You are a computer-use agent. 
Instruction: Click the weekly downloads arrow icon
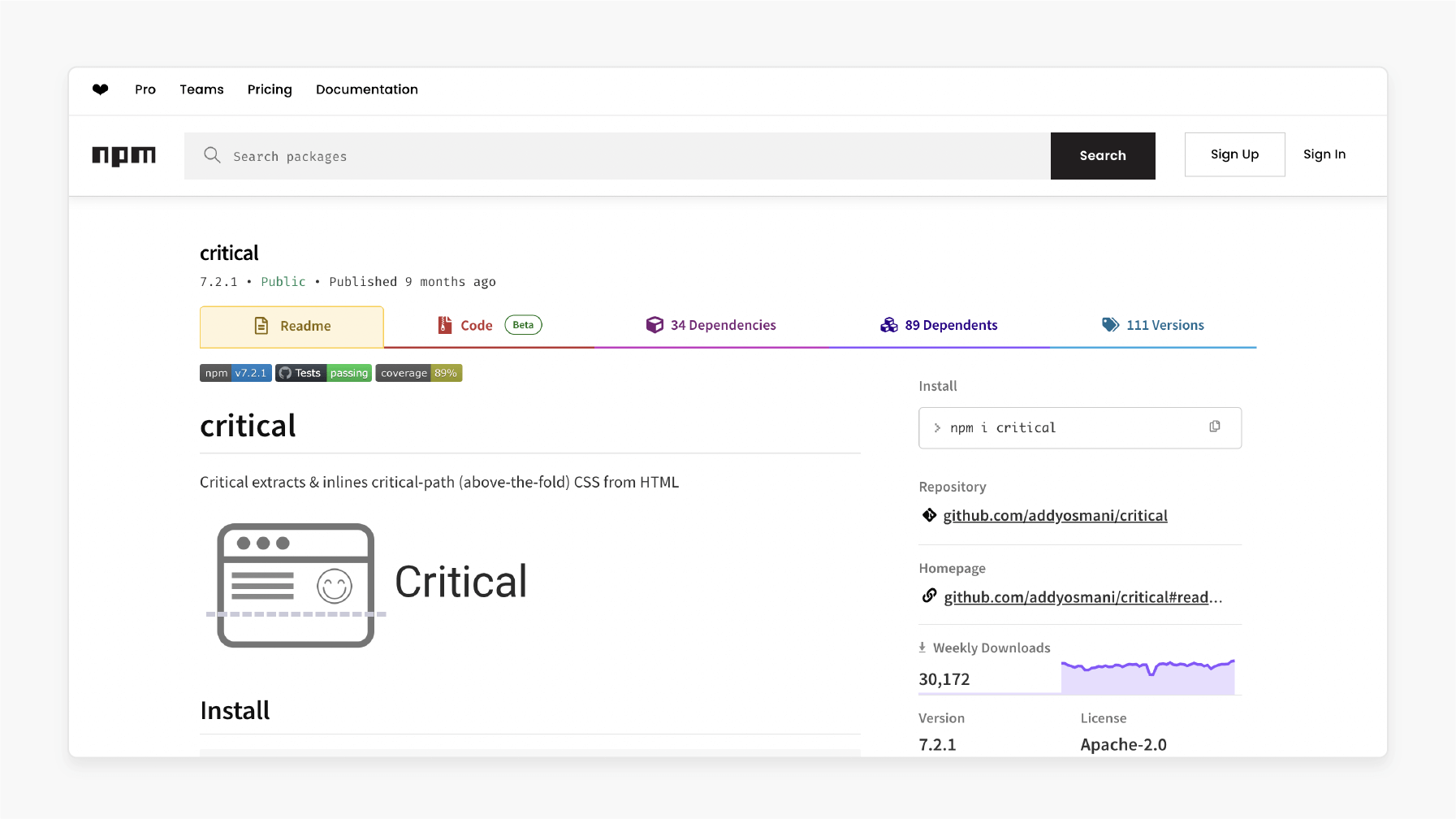(x=922, y=648)
